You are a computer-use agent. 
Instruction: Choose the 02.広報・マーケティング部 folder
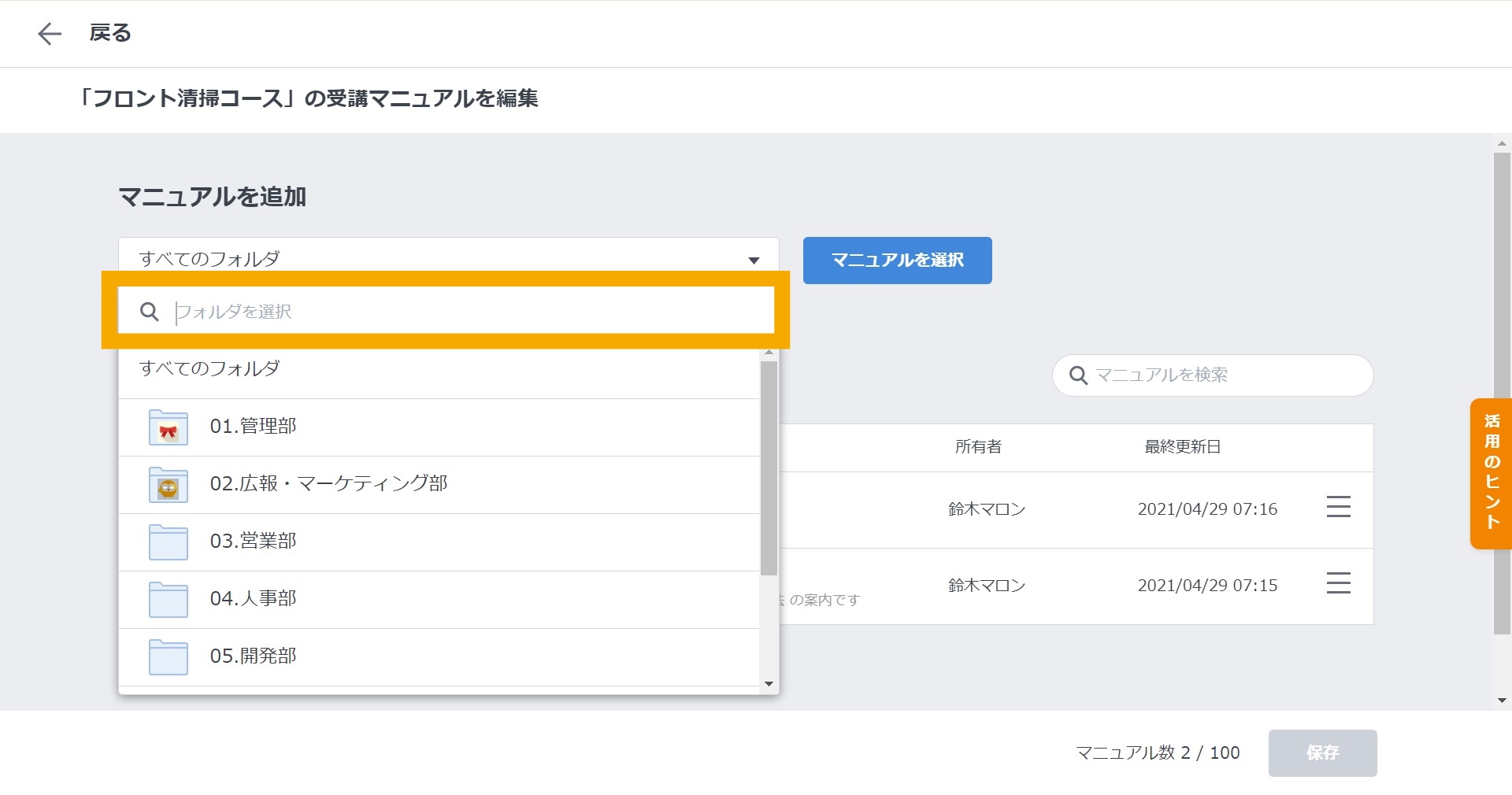[x=439, y=485]
